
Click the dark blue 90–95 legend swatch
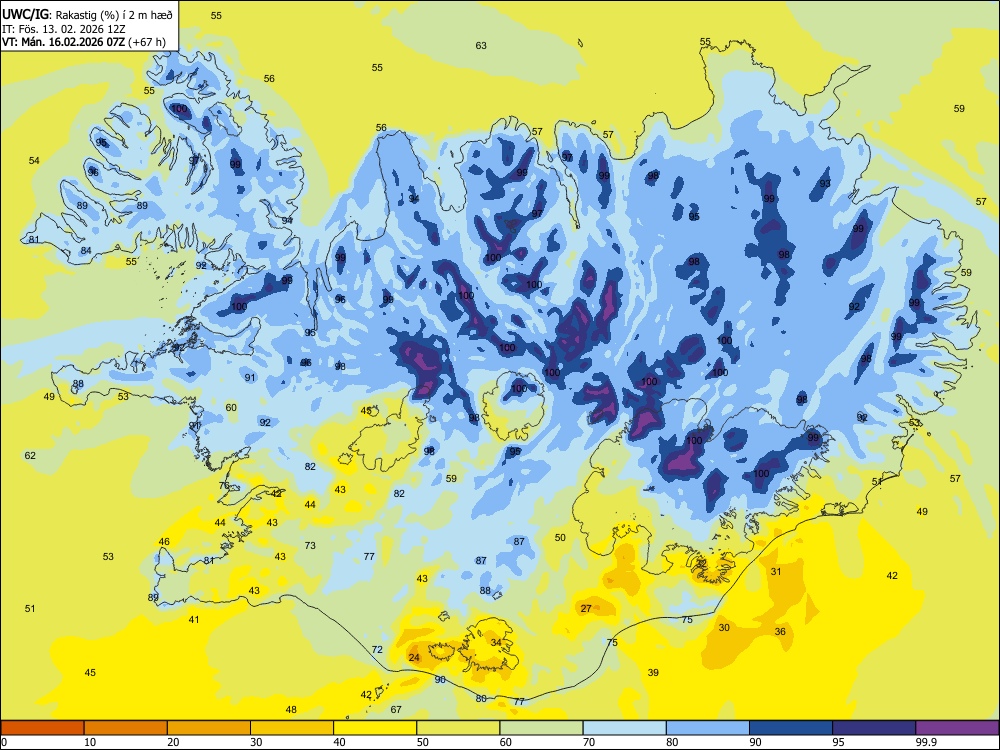(791, 728)
